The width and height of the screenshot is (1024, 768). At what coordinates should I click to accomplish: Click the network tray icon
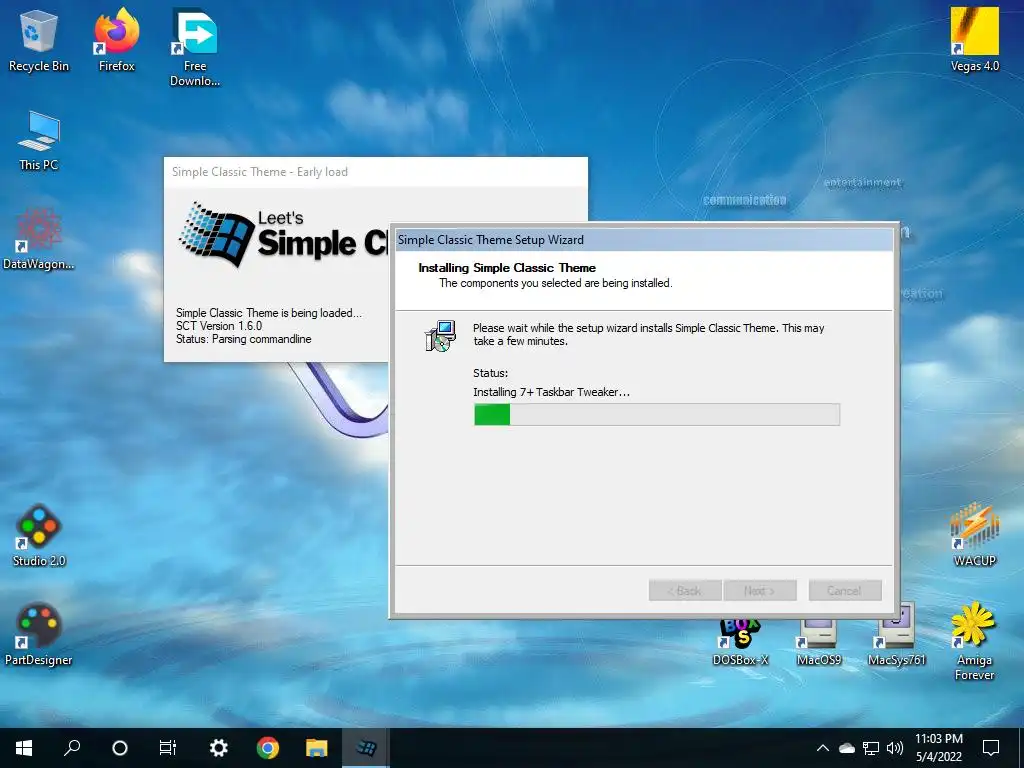(871, 748)
